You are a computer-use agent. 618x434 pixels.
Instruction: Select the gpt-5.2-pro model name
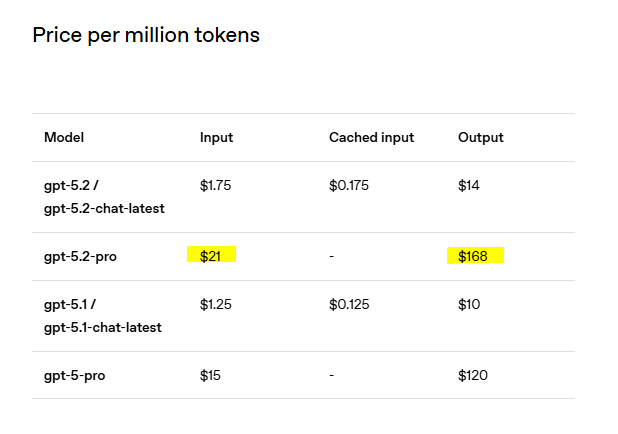(80, 257)
